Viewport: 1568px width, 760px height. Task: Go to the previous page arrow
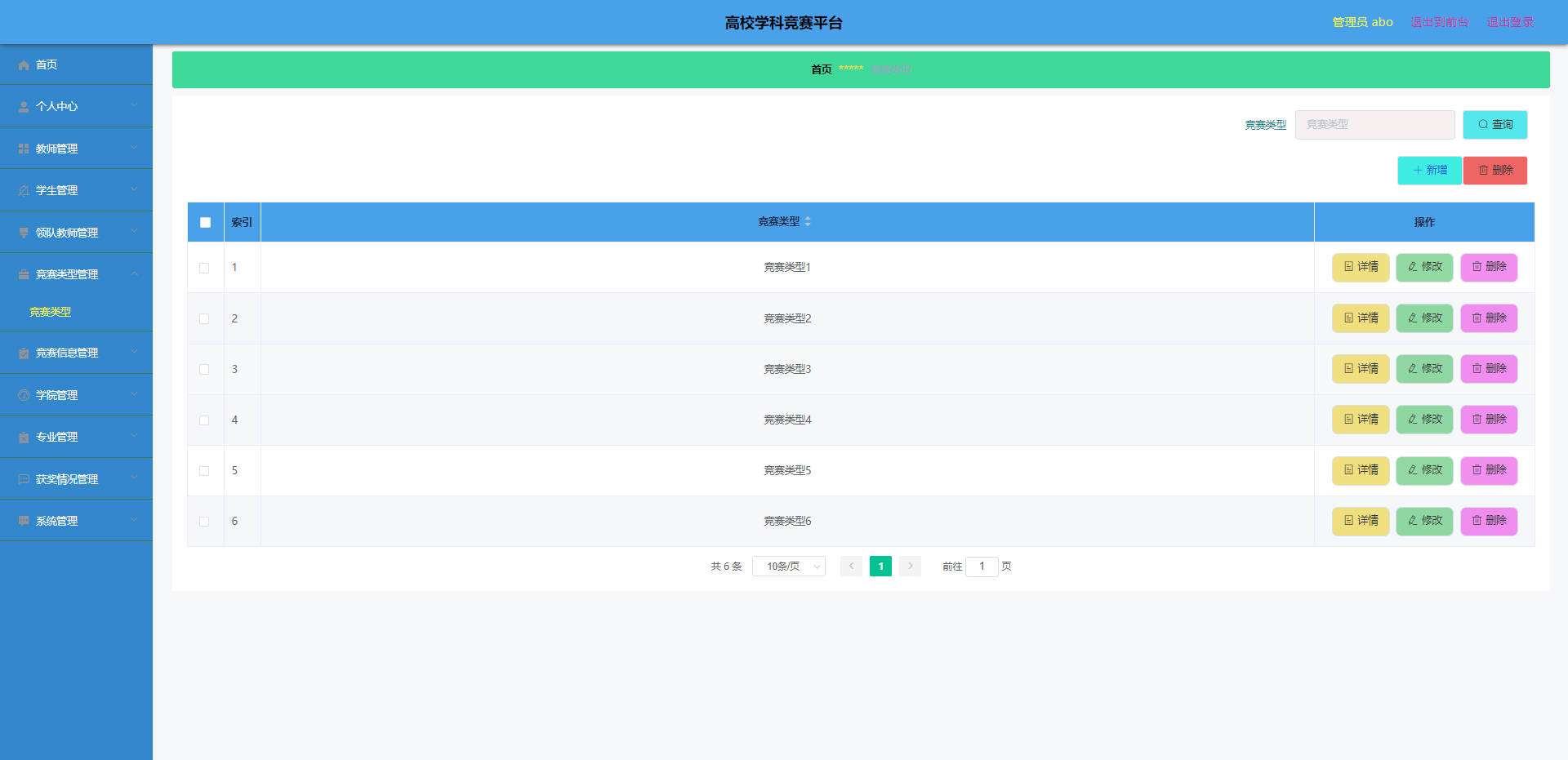[x=851, y=567]
